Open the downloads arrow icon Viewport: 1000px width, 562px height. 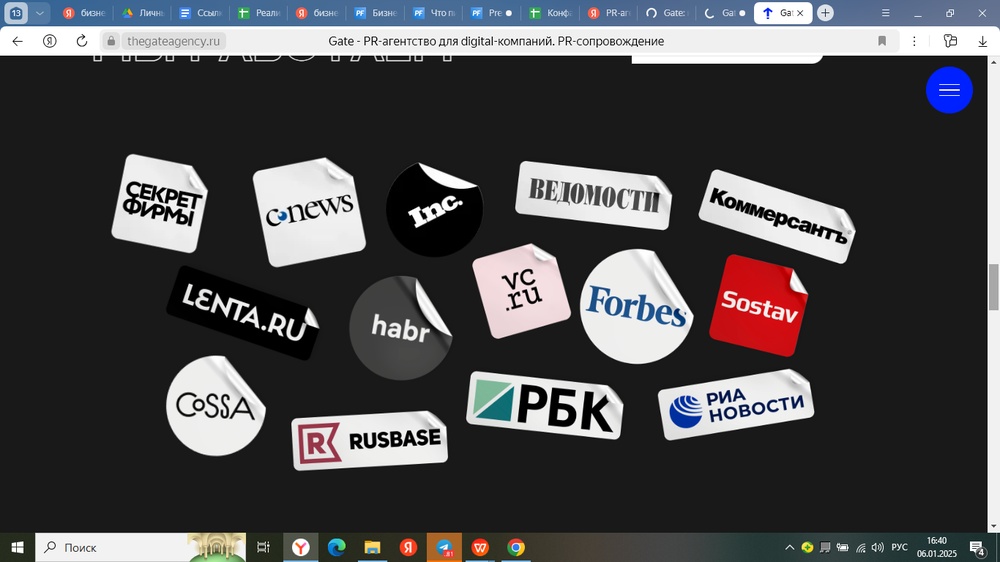[x=982, y=41]
